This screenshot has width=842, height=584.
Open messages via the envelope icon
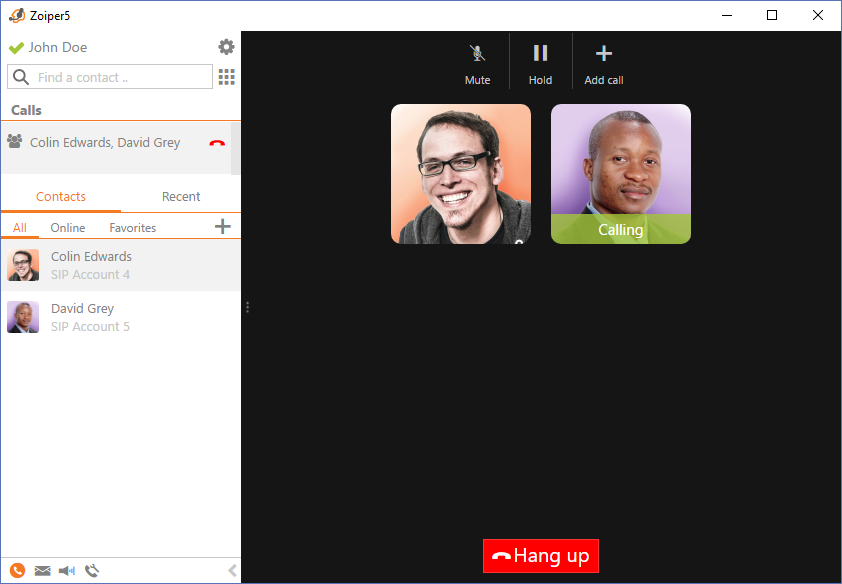pos(42,571)
